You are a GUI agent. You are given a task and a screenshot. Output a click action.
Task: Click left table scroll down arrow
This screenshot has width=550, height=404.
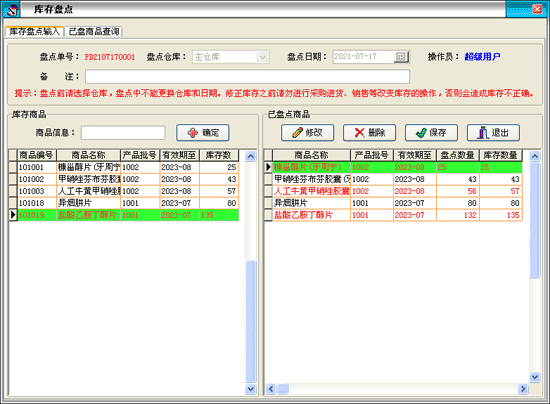click(x=250, y=389)
